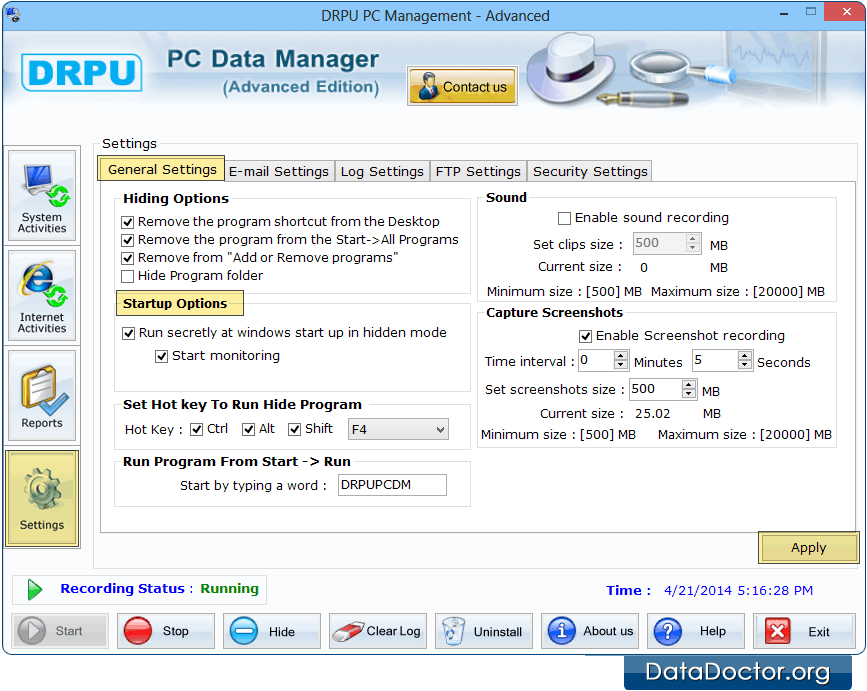
Task: Click the gray Start play icon
Action: coord(32,631)
